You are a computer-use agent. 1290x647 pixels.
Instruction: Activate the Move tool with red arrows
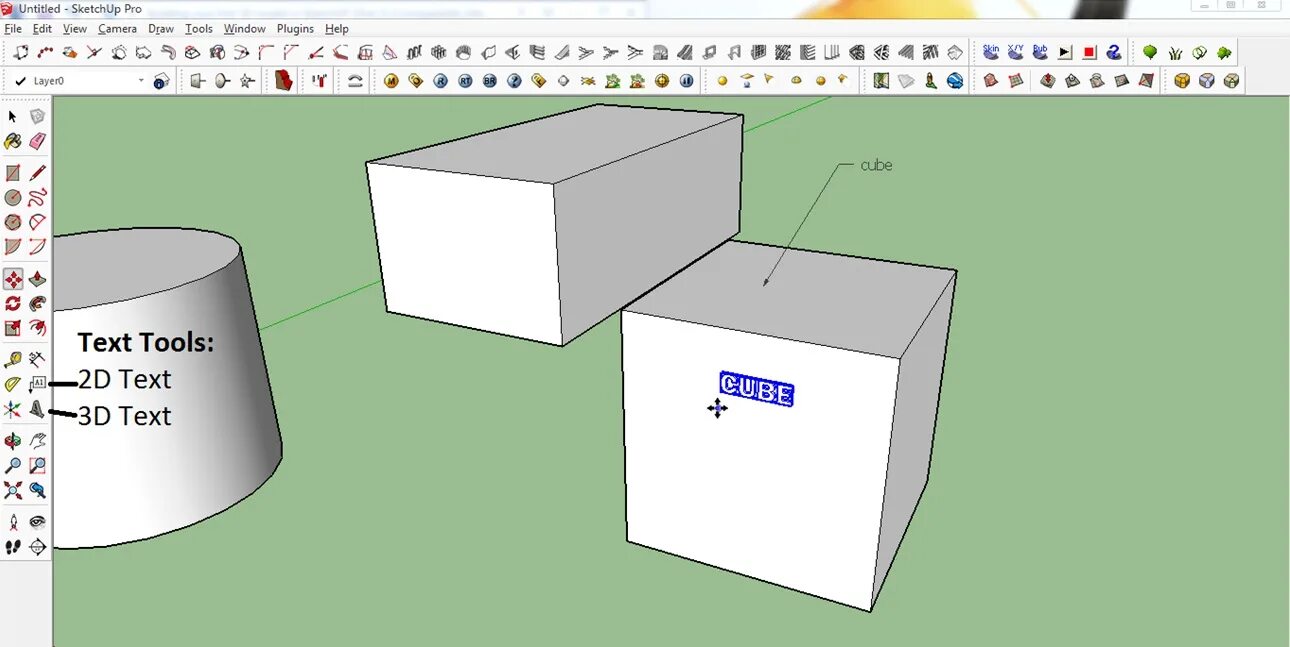click(x=13, y=279)
